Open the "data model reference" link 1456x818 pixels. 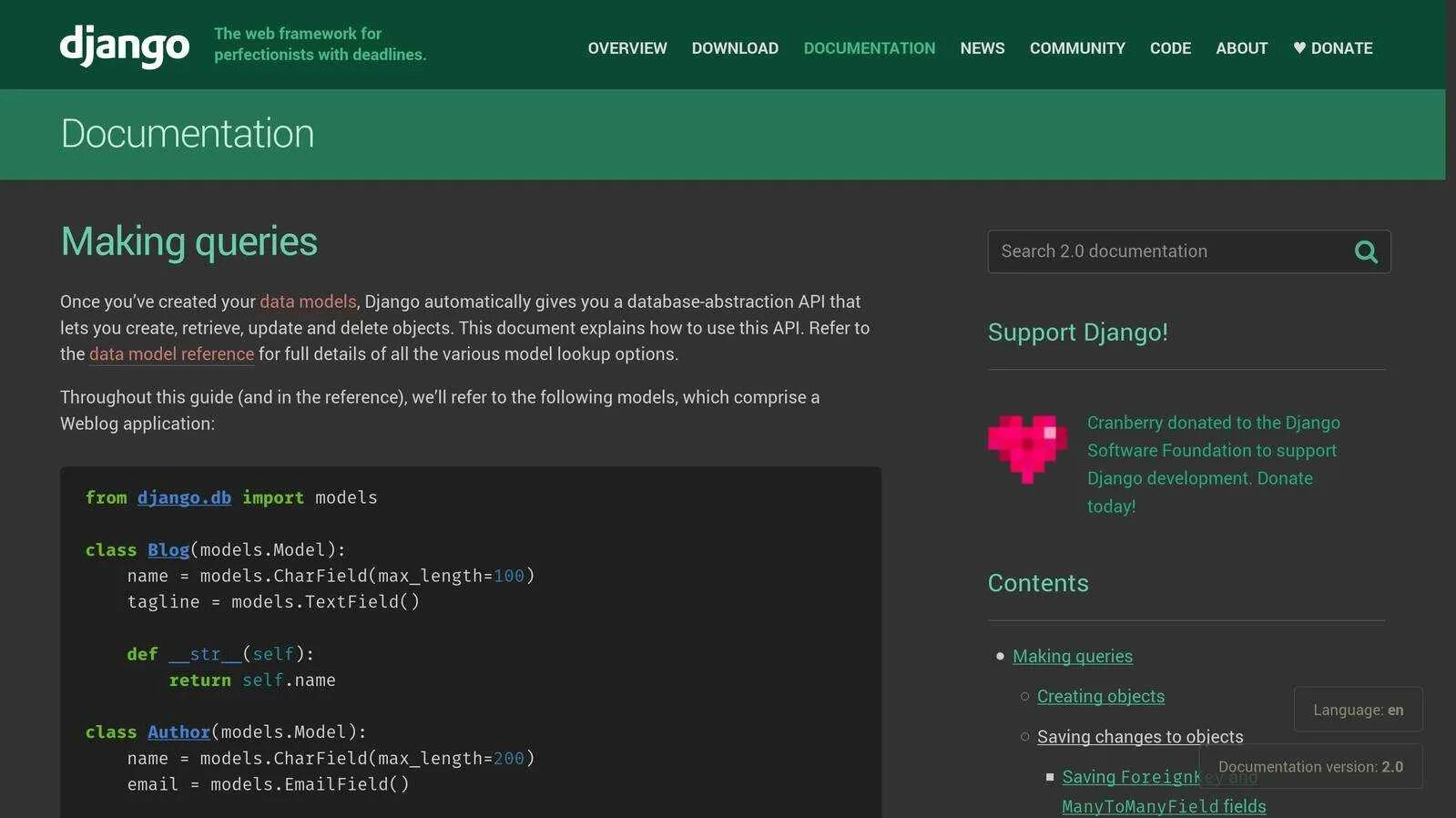(171, 354)
